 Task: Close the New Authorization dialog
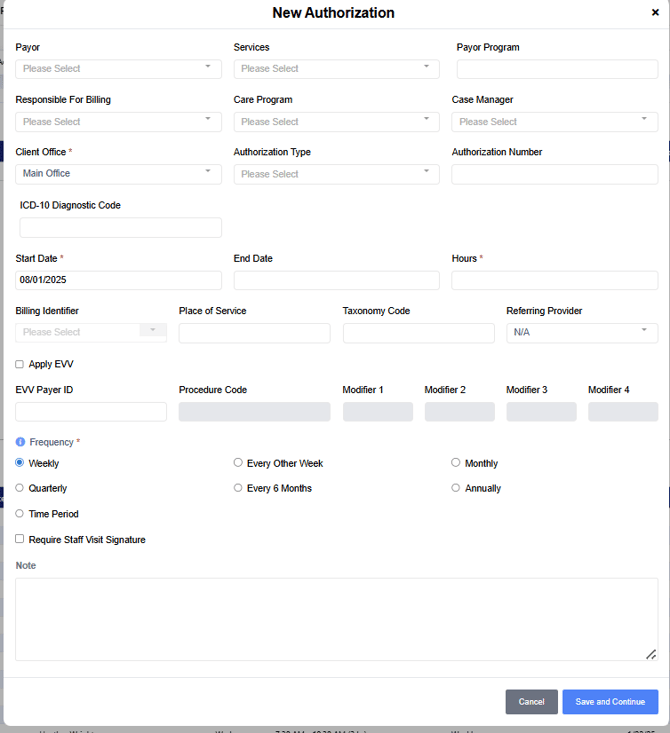[655, 13]
